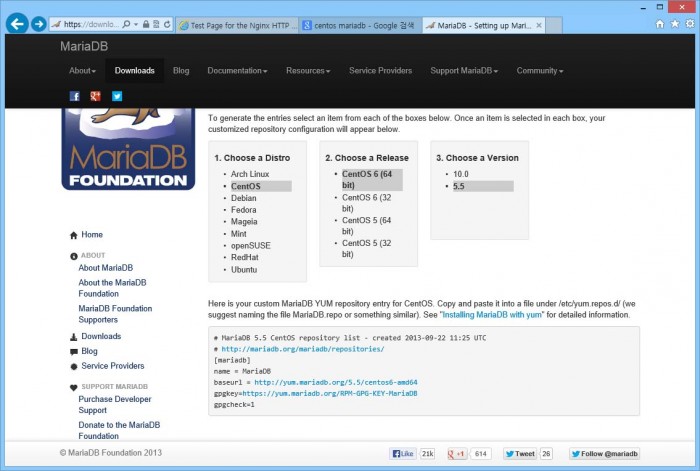Follow @mariadb on Twitter

tap(604, 454)
